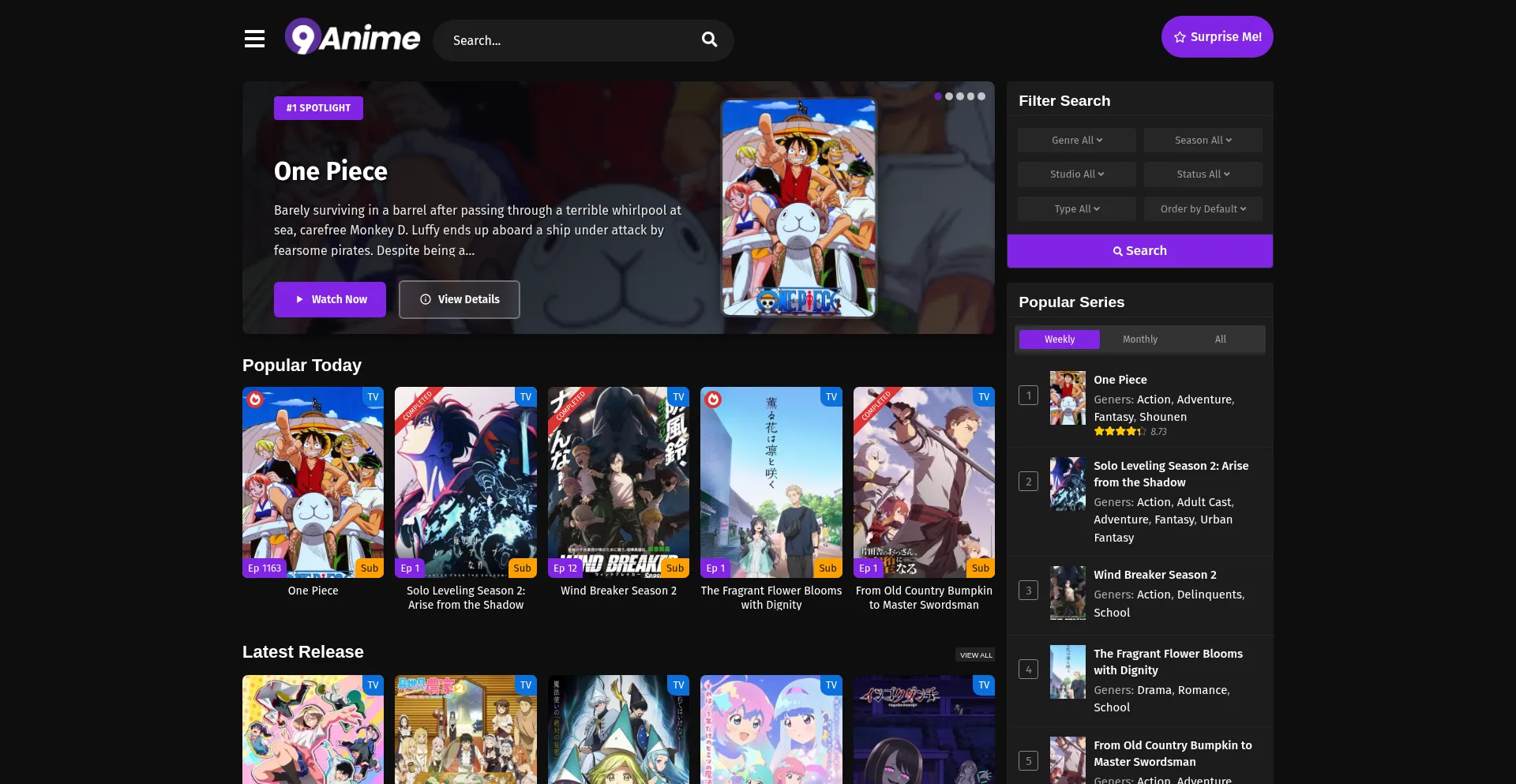Click the purple filter Search button
Image resolution: width=1516 pixels, height=784 pixels.
point(1140,251)
